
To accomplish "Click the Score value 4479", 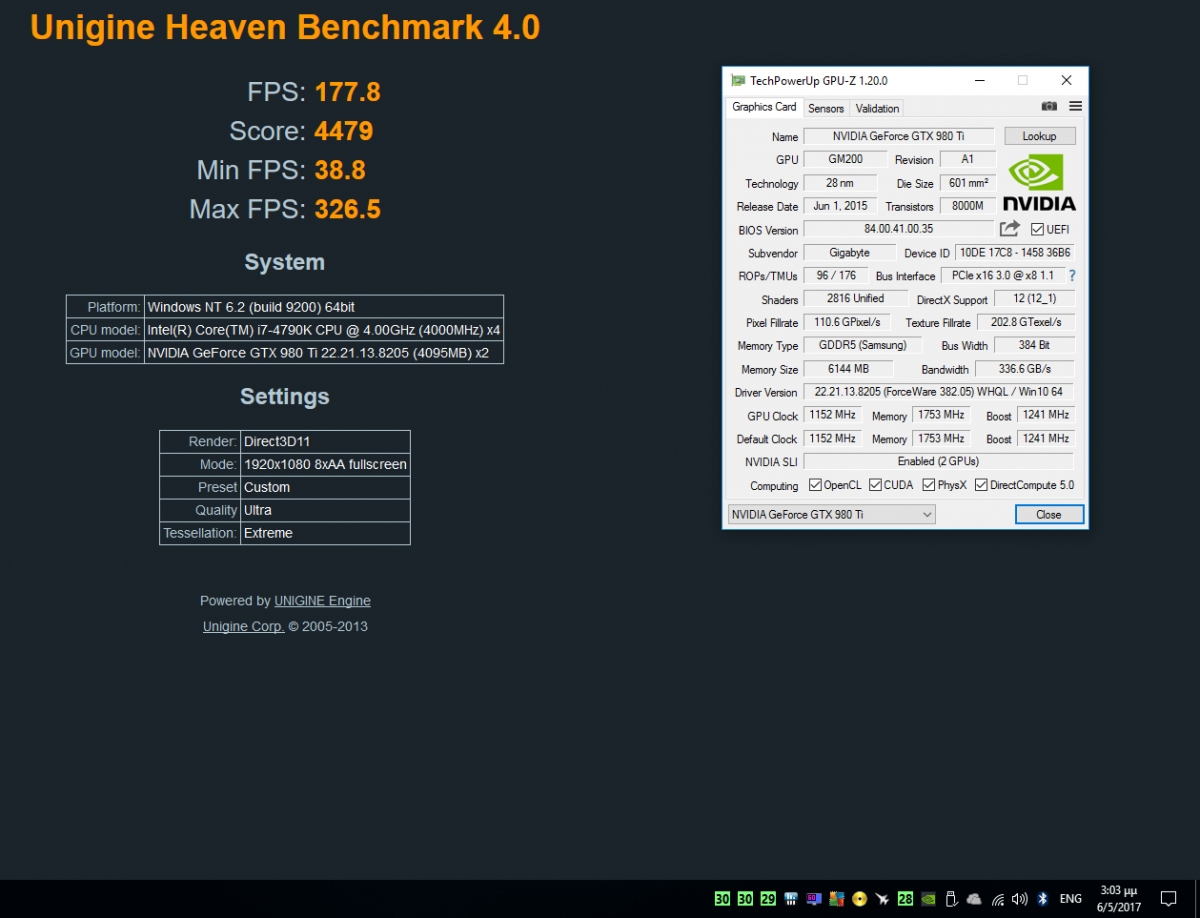I will click(x=343, y=131).
